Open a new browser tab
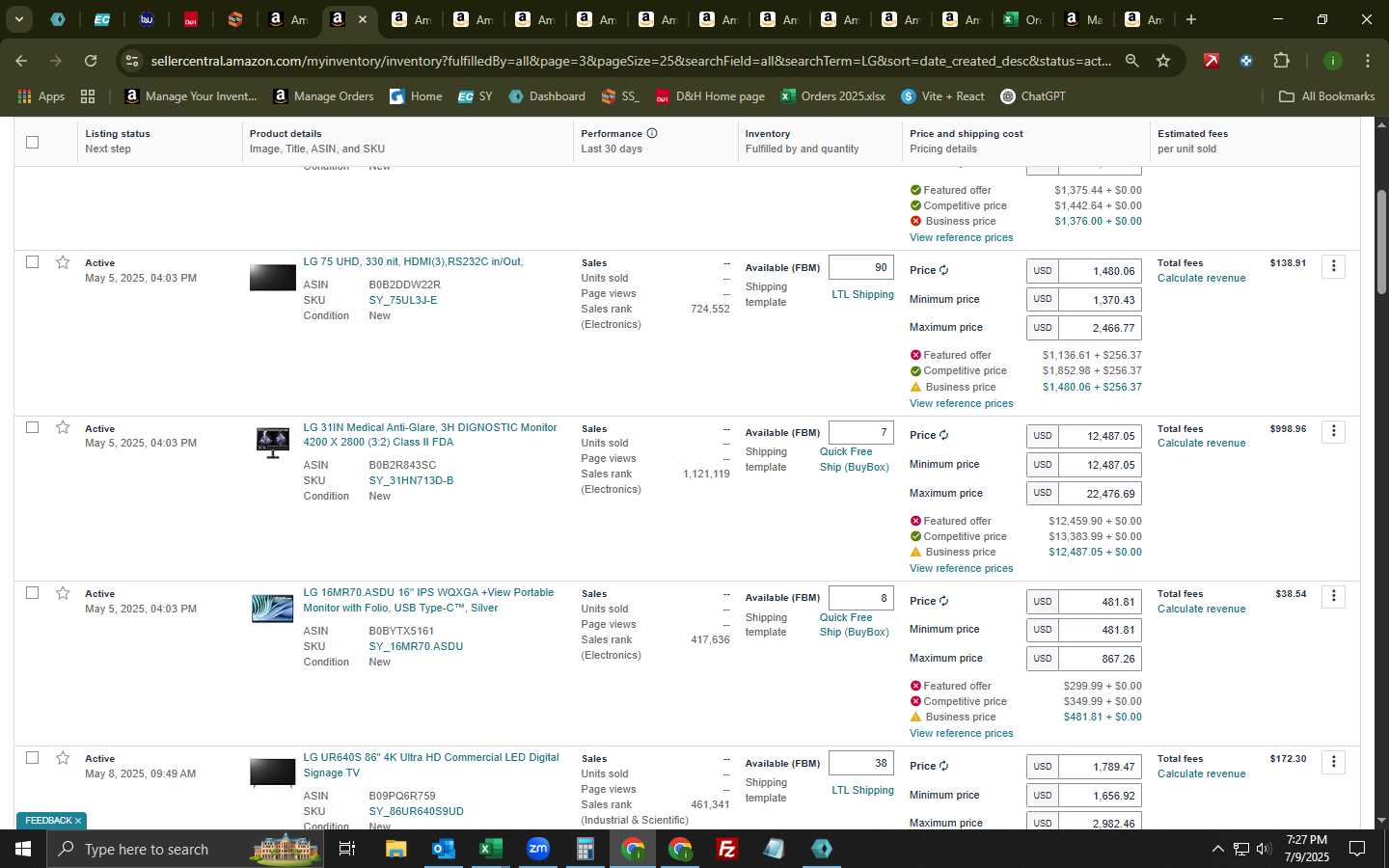The image size is (1389, 868). pyautogui.click(x=1191, y=19)
